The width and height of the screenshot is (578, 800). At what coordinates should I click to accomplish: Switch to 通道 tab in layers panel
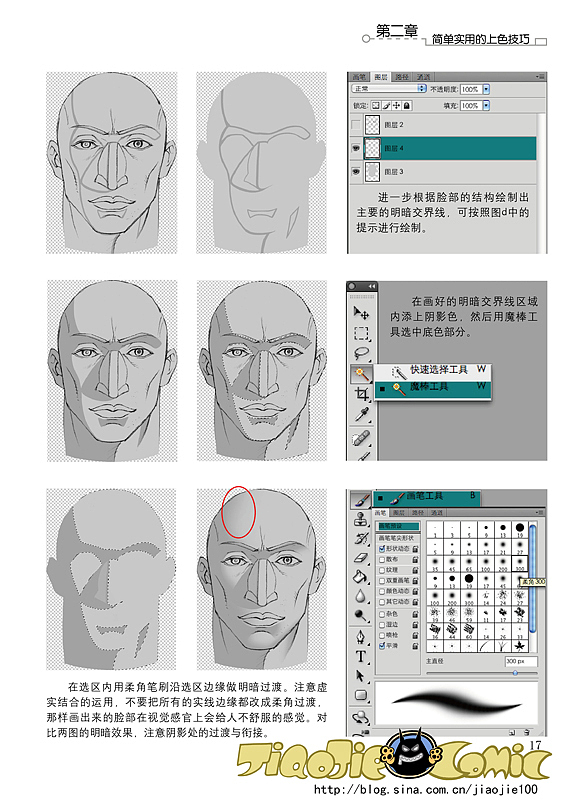pyautogui.click(x=423, y=77)
